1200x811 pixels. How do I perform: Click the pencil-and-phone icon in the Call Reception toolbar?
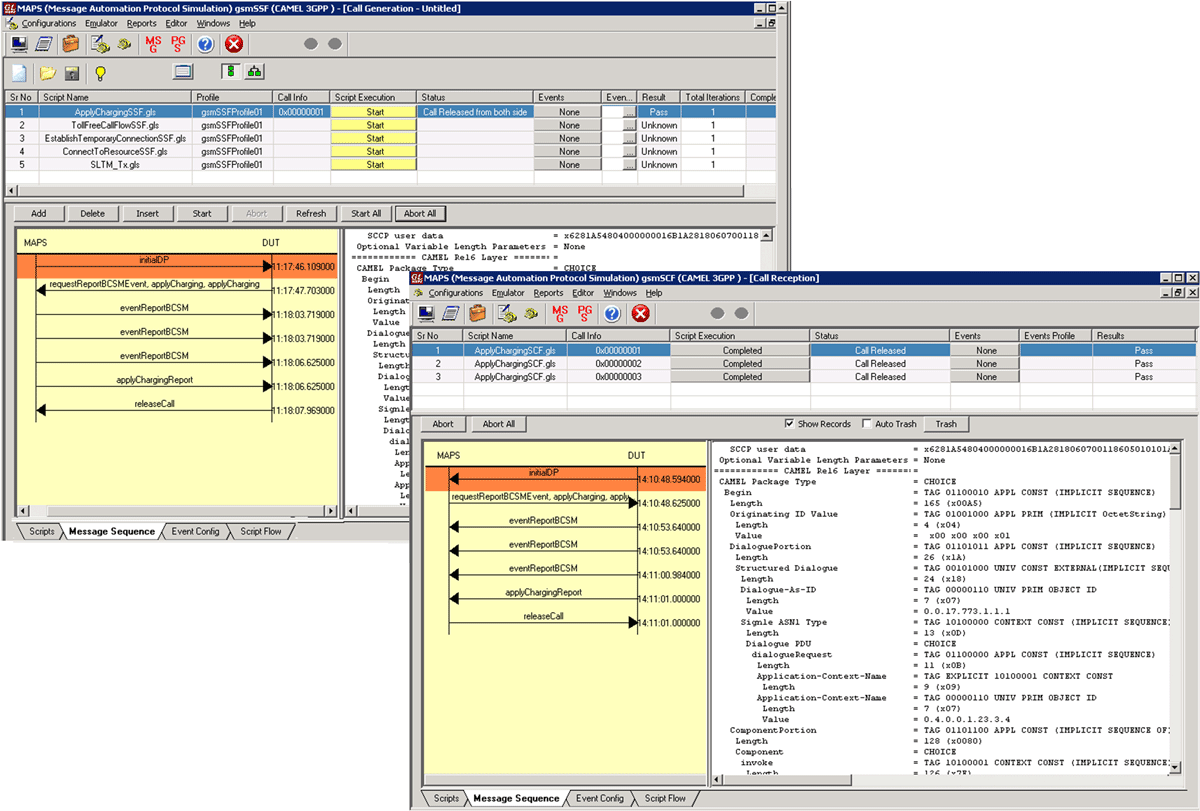pyautogui.click(x=507, y=314)
